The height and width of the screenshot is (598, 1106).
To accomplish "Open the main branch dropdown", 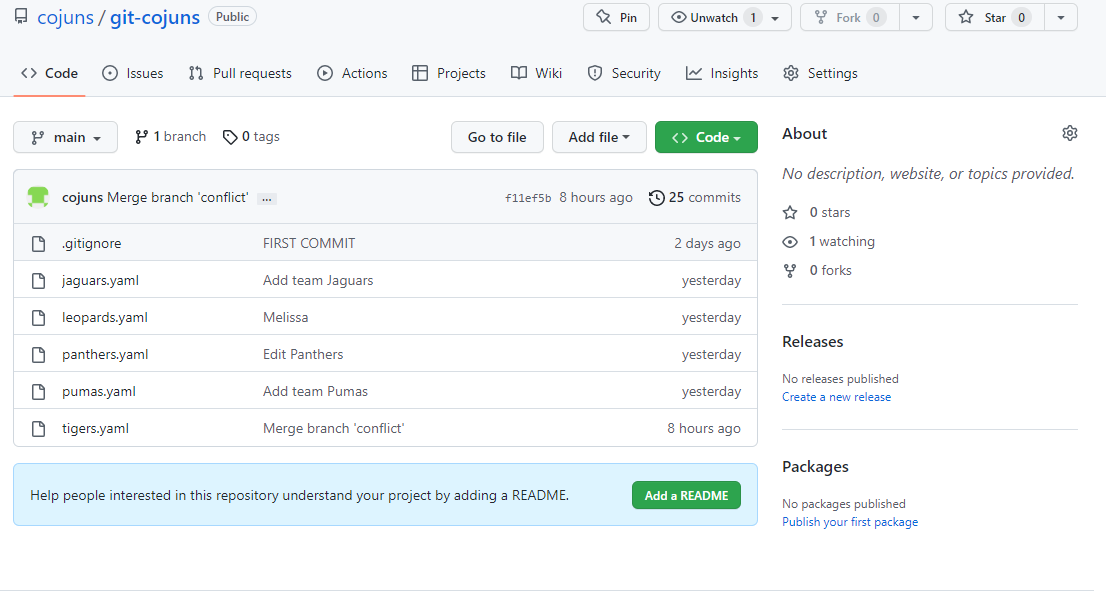I will tap(66, 137).
